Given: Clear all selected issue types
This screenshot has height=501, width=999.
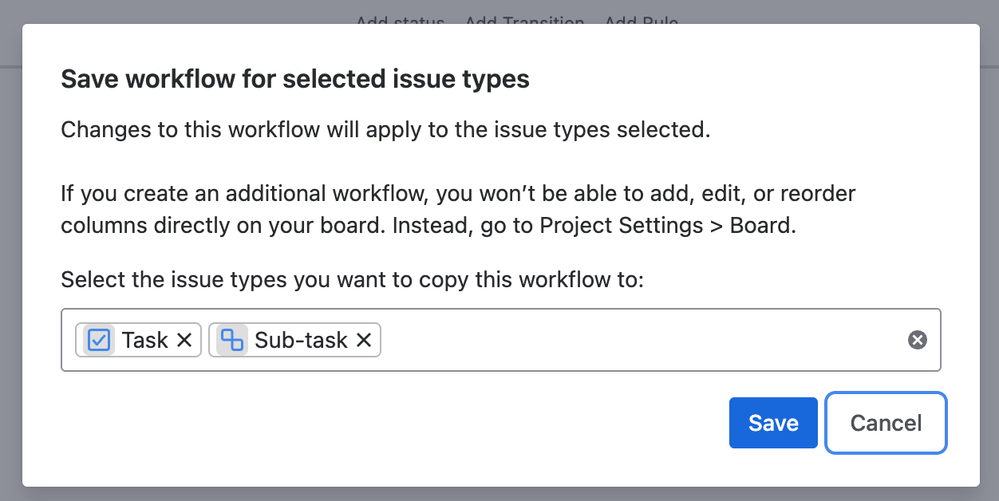Looking at the screenshot, I should coord(917,340).
